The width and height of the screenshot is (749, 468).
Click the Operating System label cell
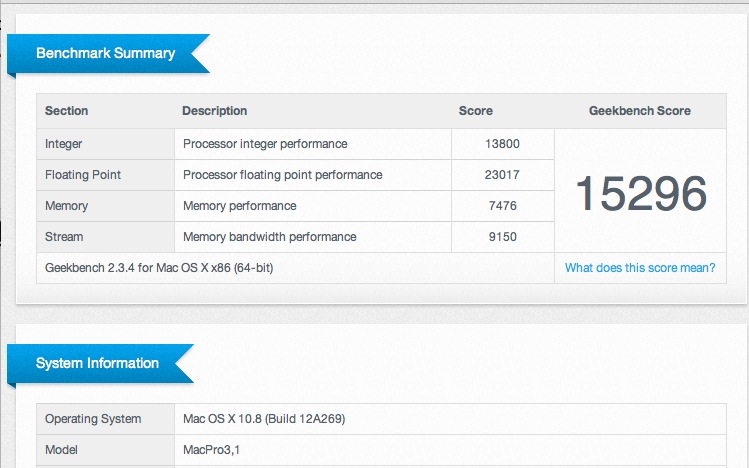point(106,419)
